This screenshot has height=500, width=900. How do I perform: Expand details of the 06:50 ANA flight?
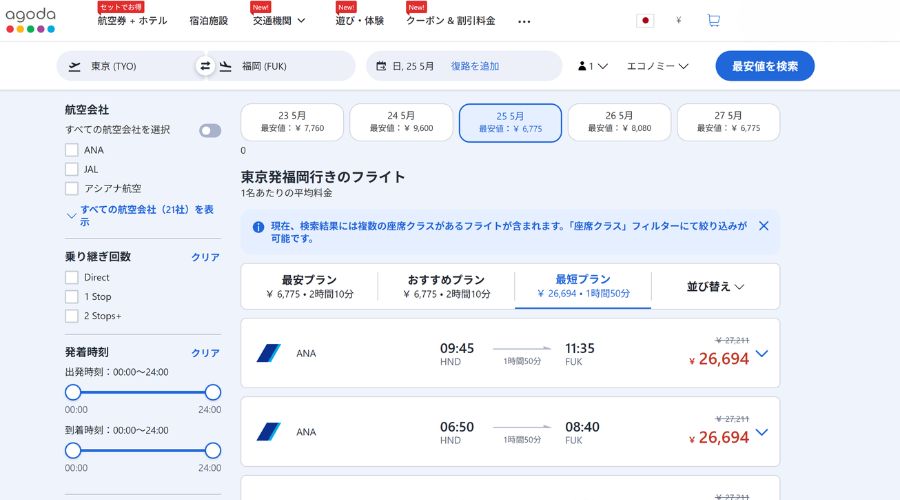(x=762, y=432)
